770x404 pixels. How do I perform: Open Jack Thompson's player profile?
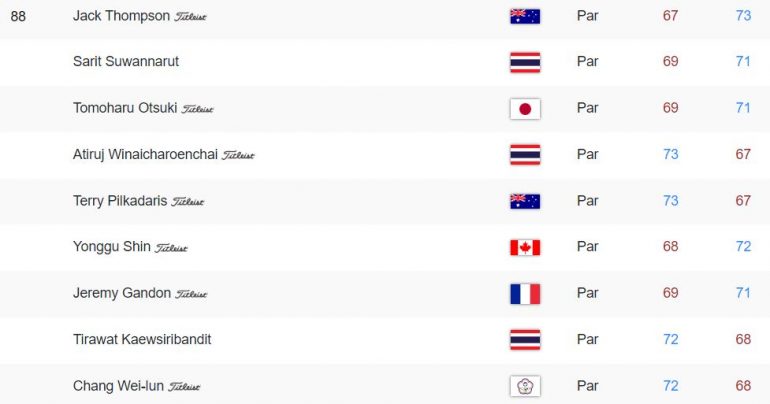[x=121, y=16]
